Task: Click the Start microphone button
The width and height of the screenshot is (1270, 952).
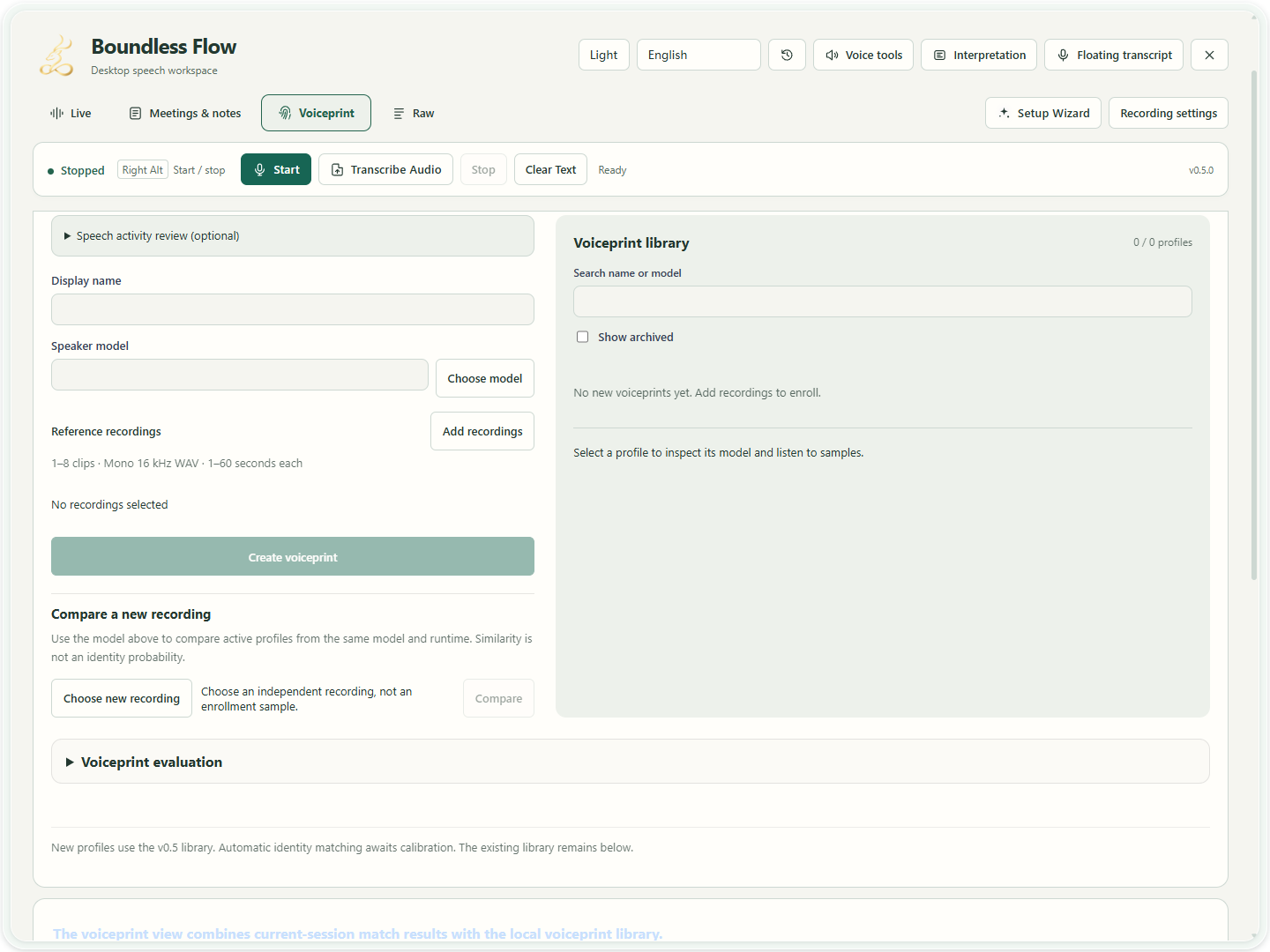Action: click(276, 169)
